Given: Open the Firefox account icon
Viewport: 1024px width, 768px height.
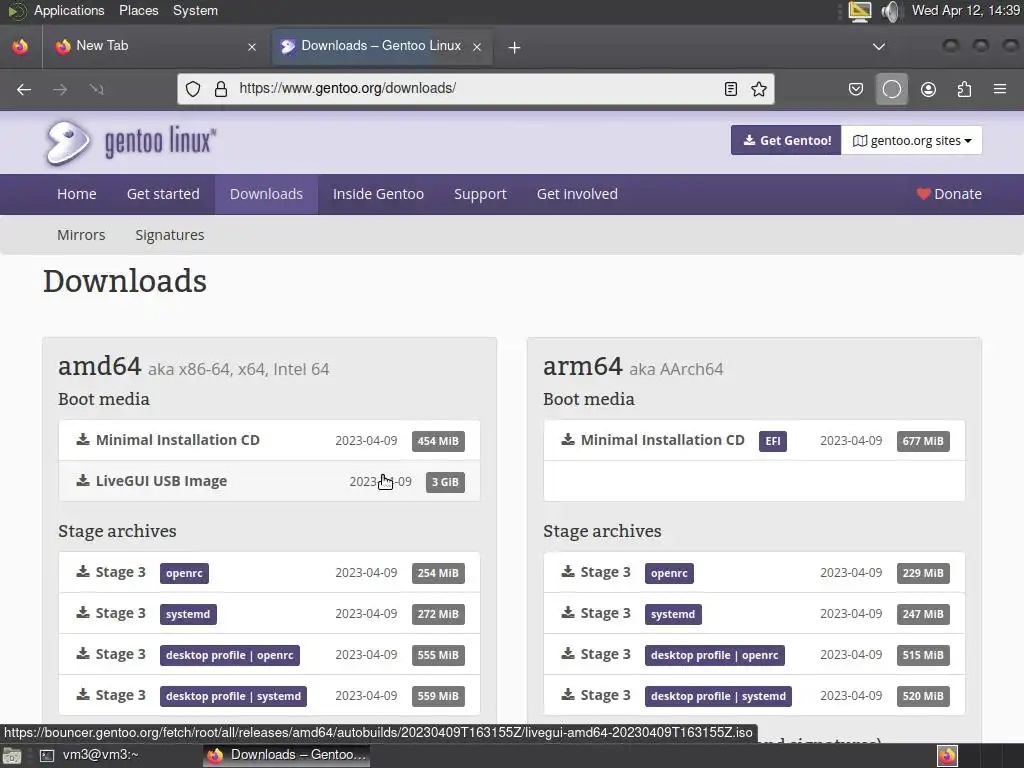Looking at the screenshot, I should click(928, 89).
